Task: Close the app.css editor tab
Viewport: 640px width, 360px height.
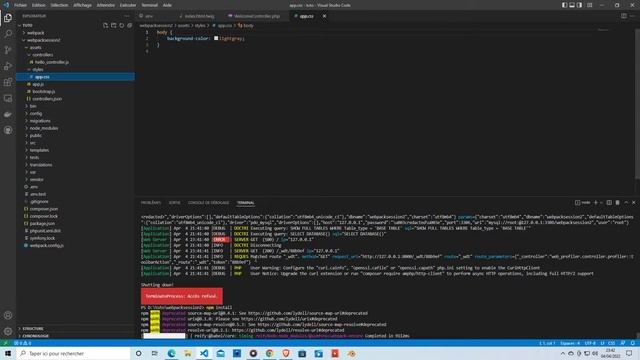Action: (324, 16)
